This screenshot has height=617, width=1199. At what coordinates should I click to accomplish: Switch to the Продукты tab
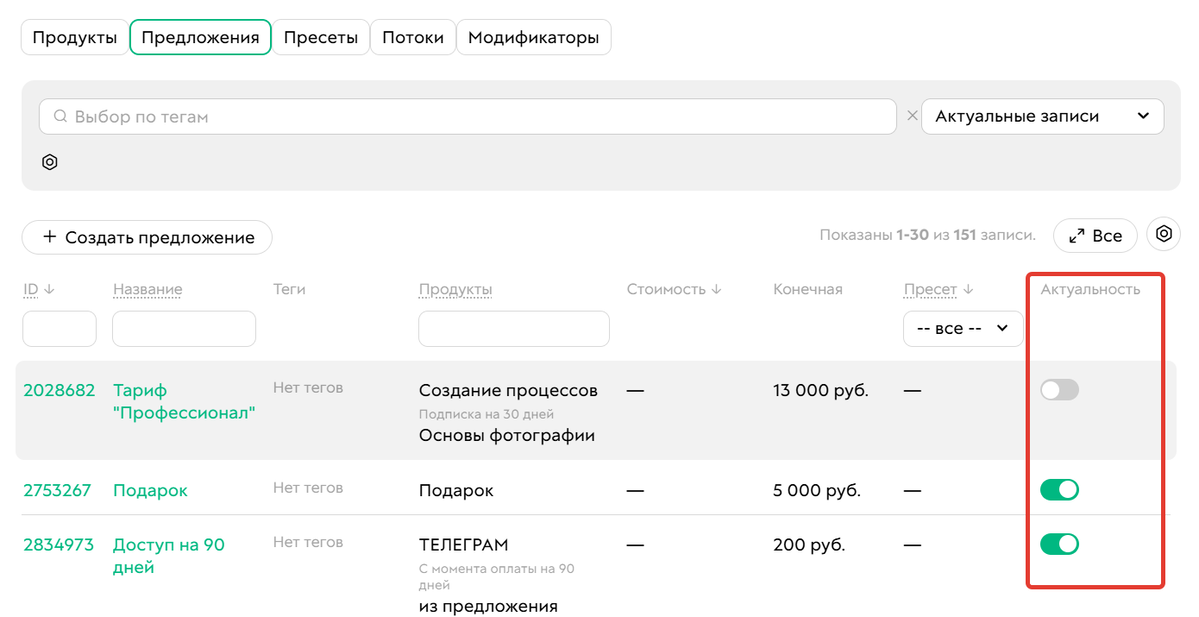click(x=74, y=37)
